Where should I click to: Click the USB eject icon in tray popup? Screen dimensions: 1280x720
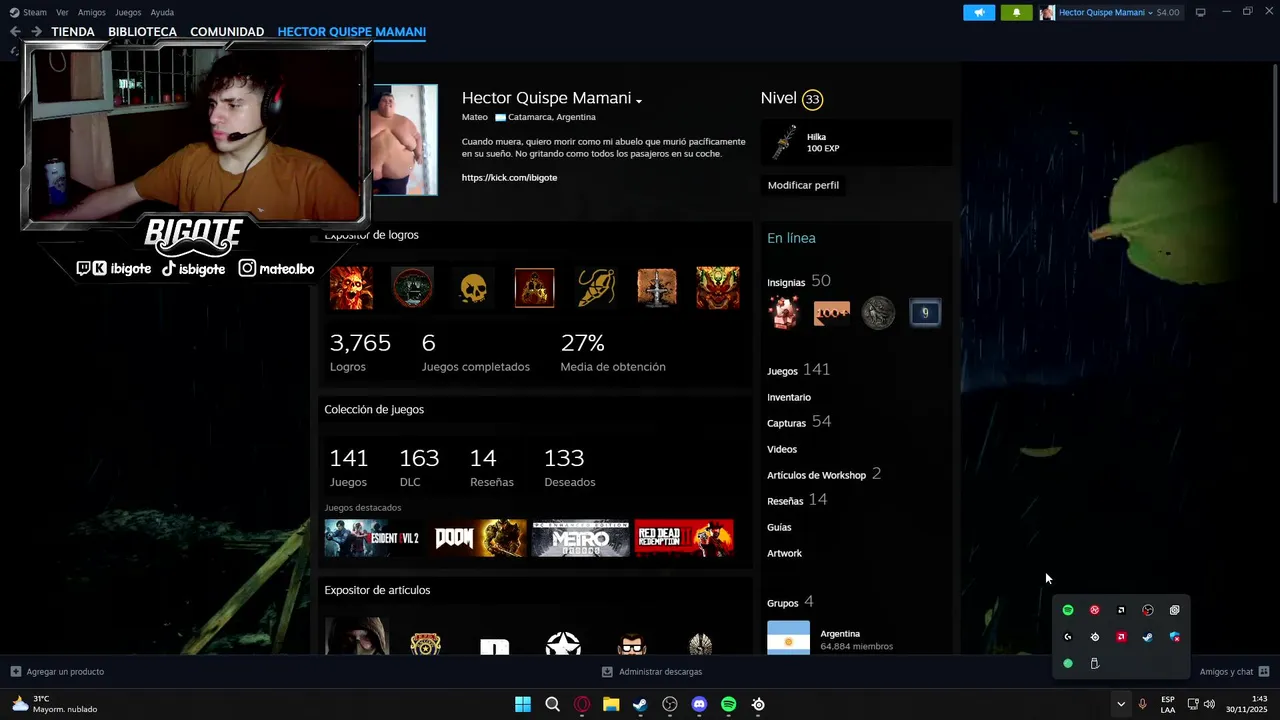click(x=1095, y=663)
